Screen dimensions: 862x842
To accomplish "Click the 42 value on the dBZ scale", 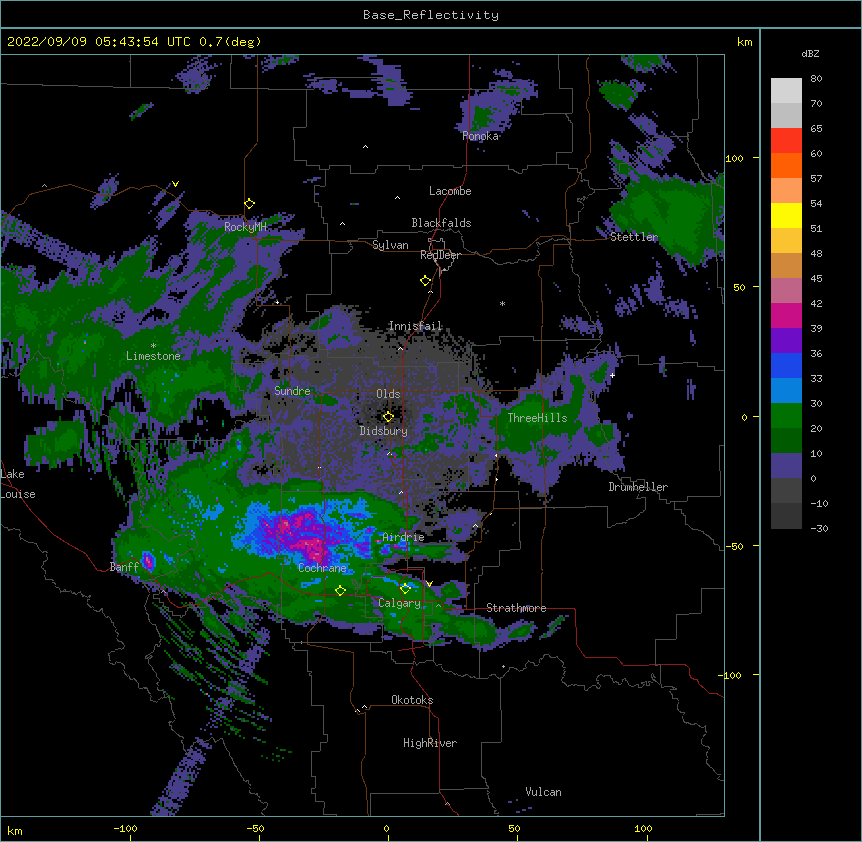I will 816,303.
